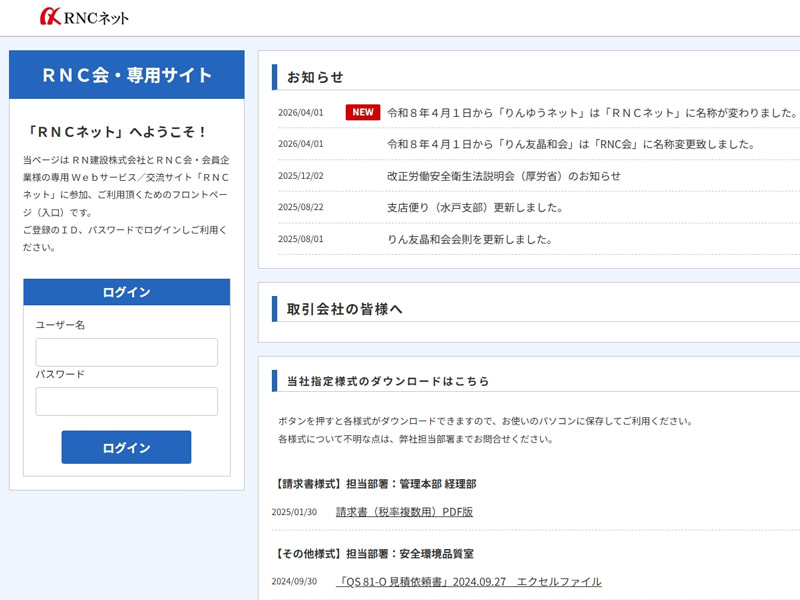Click the RNC会・専用サイト sidebar banner
The image size is (800, 600).
click(x=126, y=74)
